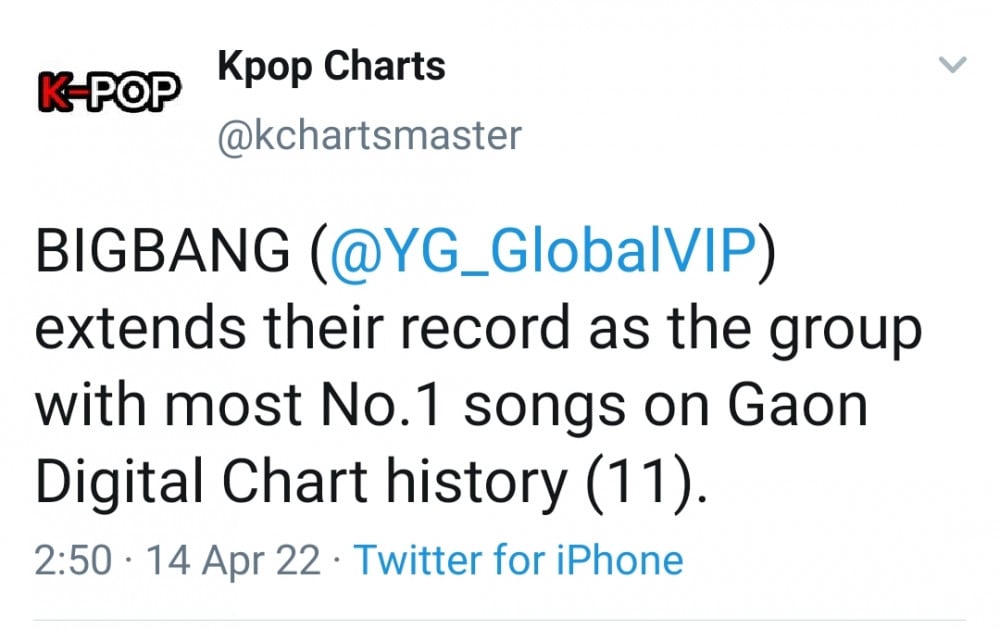
Task: Open the Twitter for iPhone source link
Action: tap(518, 561)
